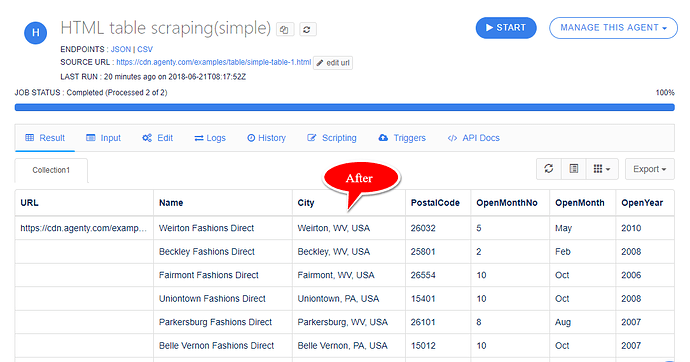Click the Feb open month cell
690x362 pixels.
tap(583, 252)
